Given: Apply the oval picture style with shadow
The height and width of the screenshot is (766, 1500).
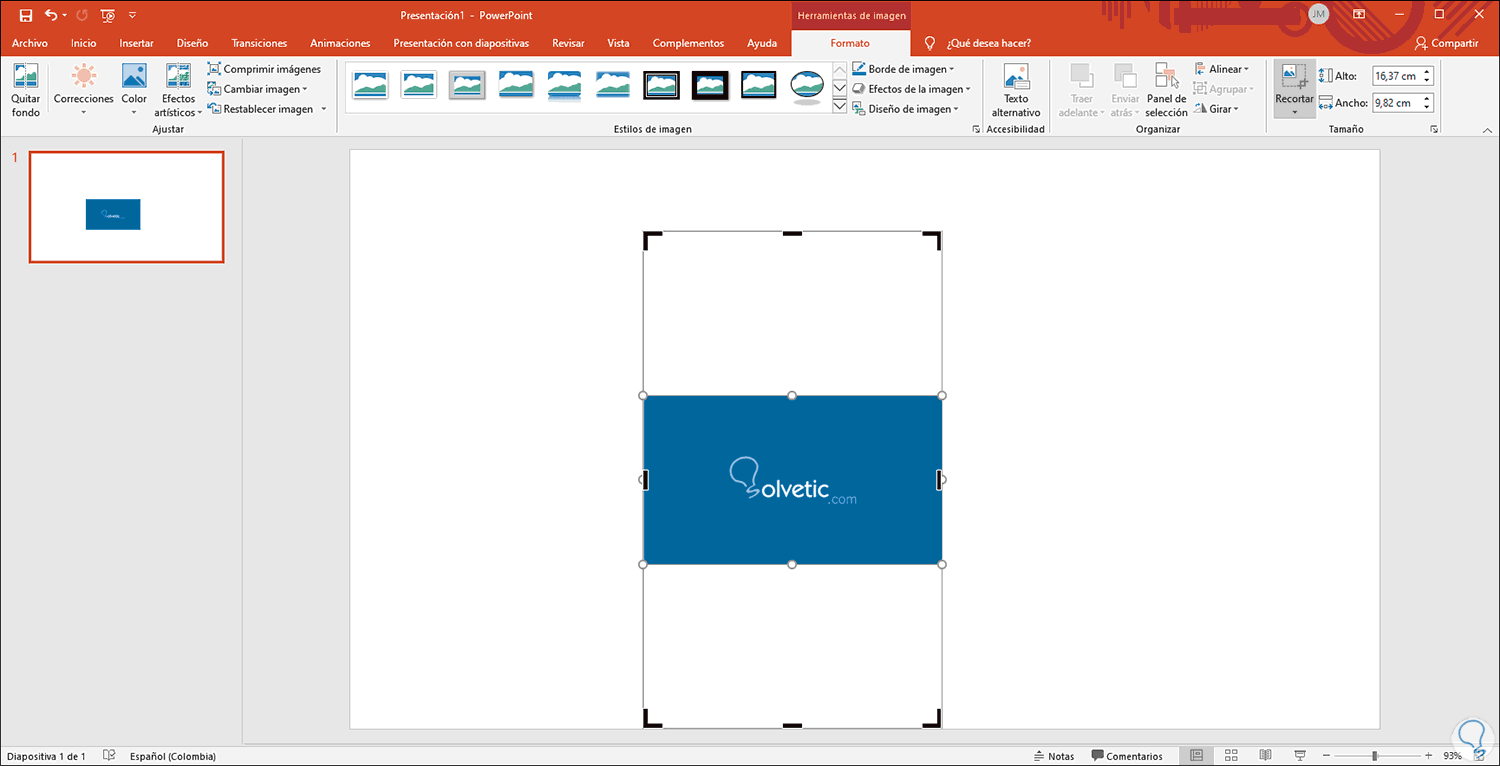Looking at the screenshot, I should [807, 86].
